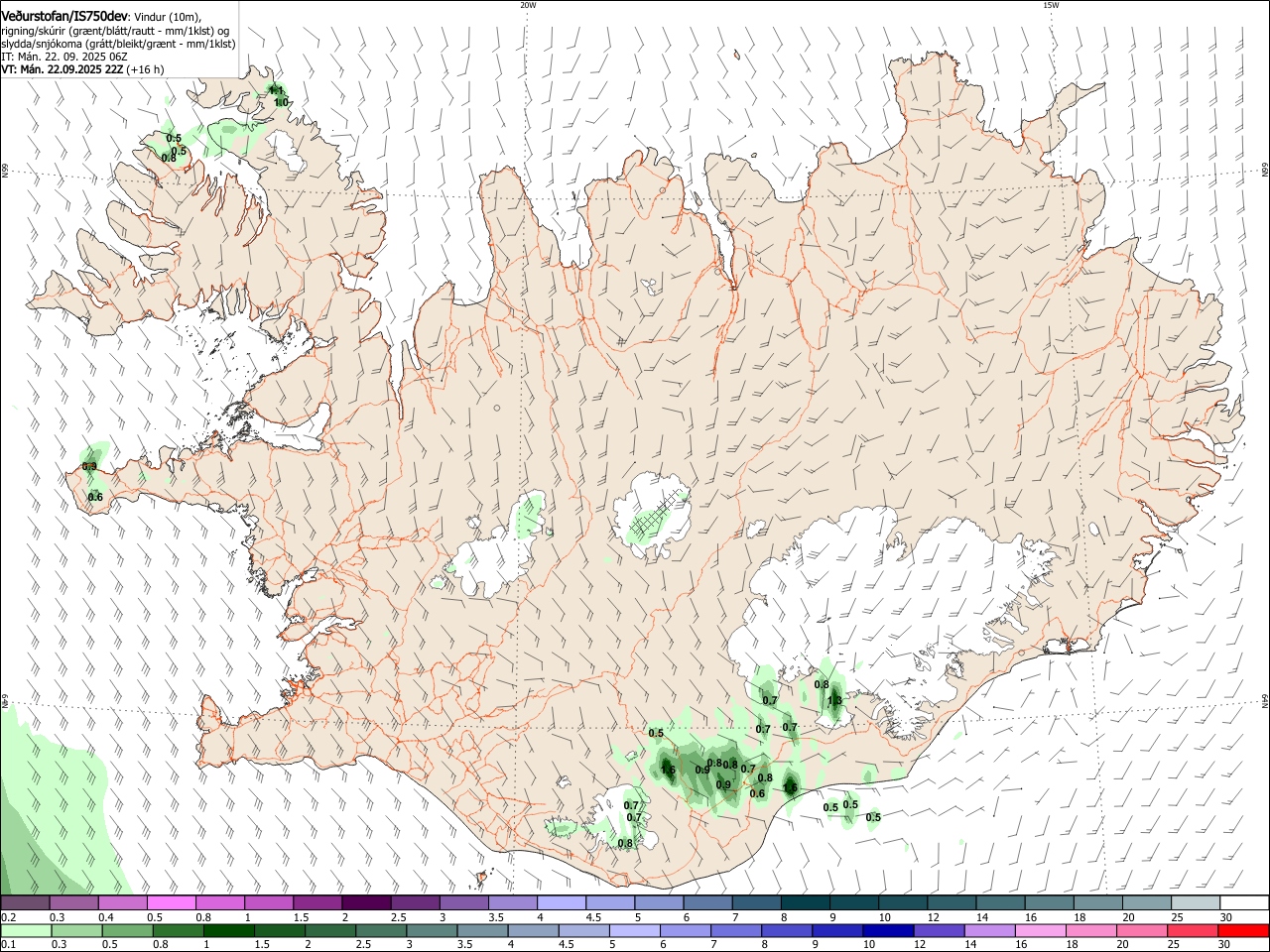Pick snow legend swatch between 1.5 and 2

(317, 902)
